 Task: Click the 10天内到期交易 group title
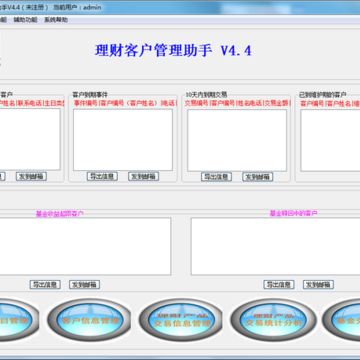pos(206,95)
